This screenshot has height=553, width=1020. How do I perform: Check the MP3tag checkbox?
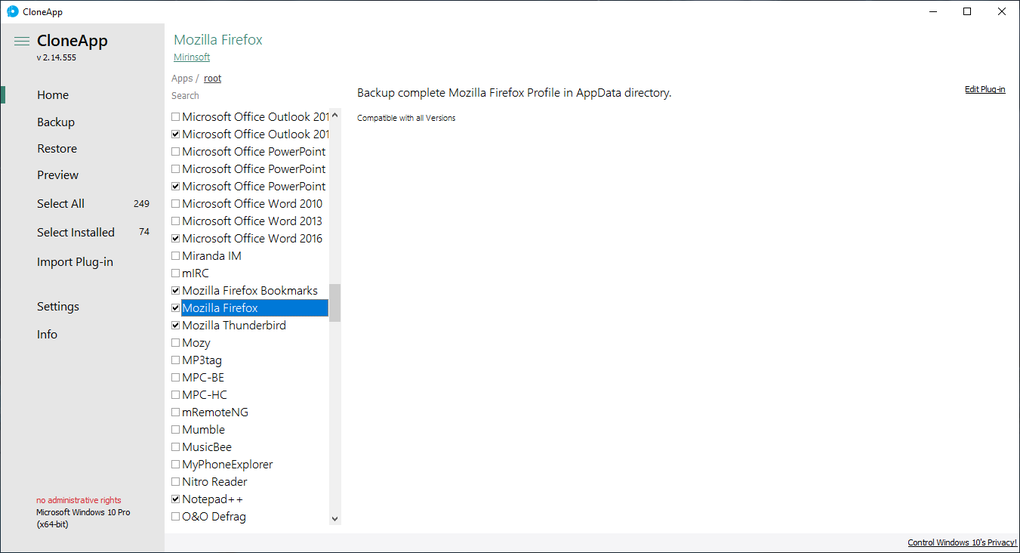(176, 360)
